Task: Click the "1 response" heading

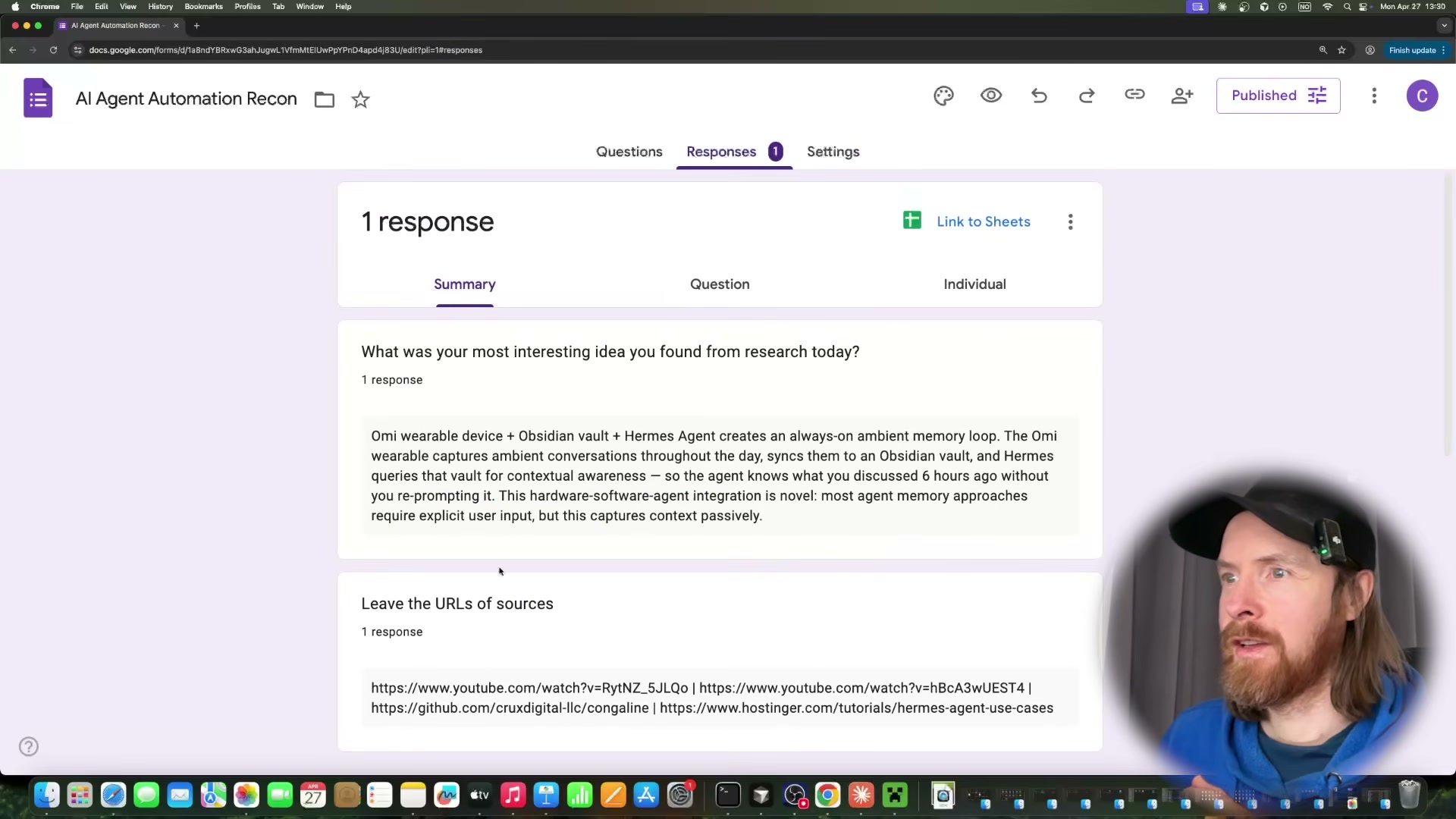Action: (428, 222)
